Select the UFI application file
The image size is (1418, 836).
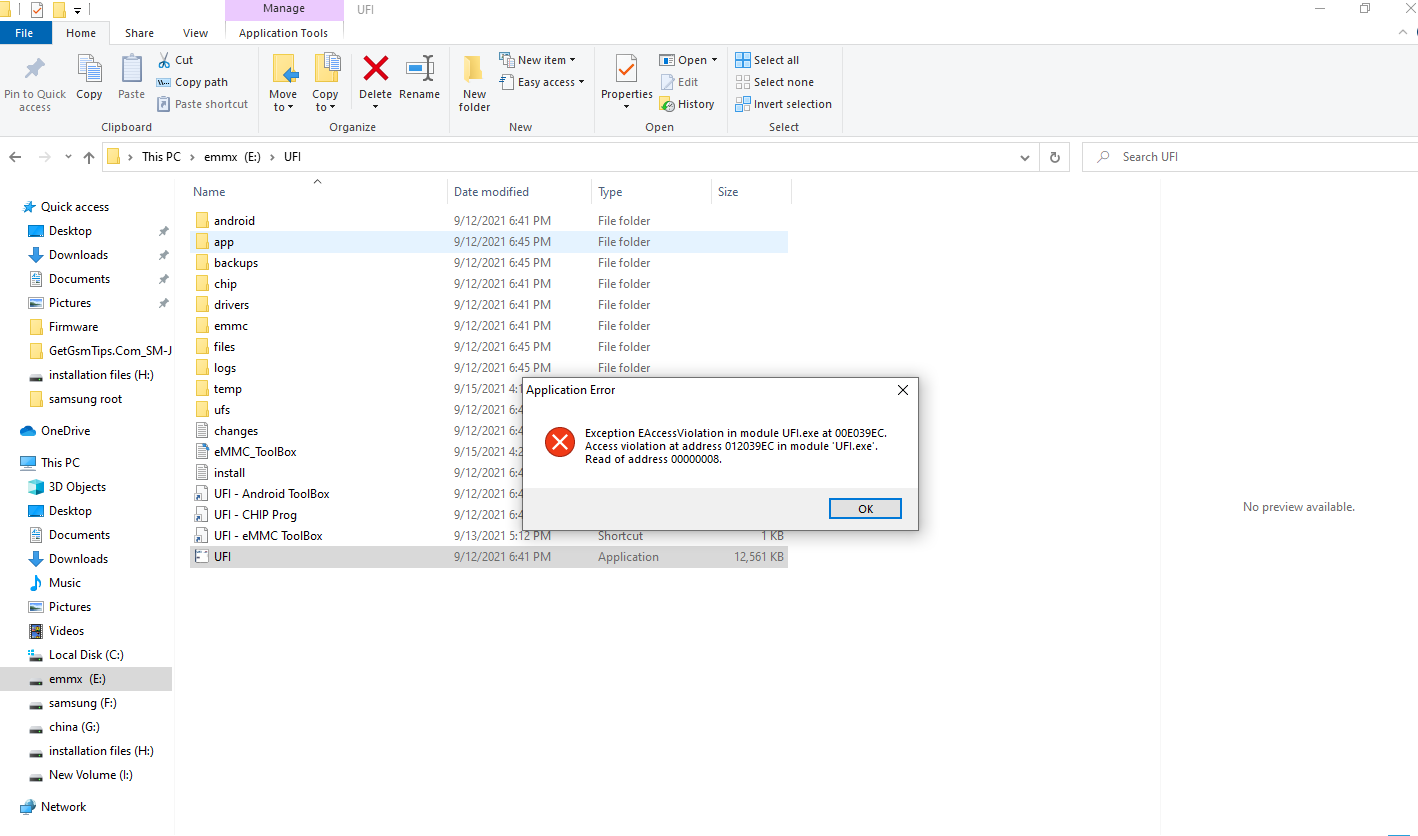point(489,557)
